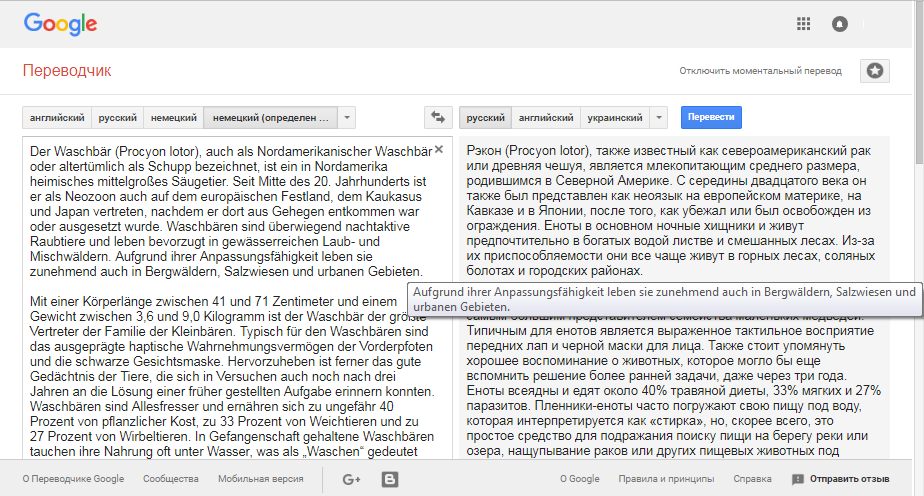The height and width of the screenshot is (496, 924).
Task: Open the Переводчик title link
Action: [x=67, y=71]
